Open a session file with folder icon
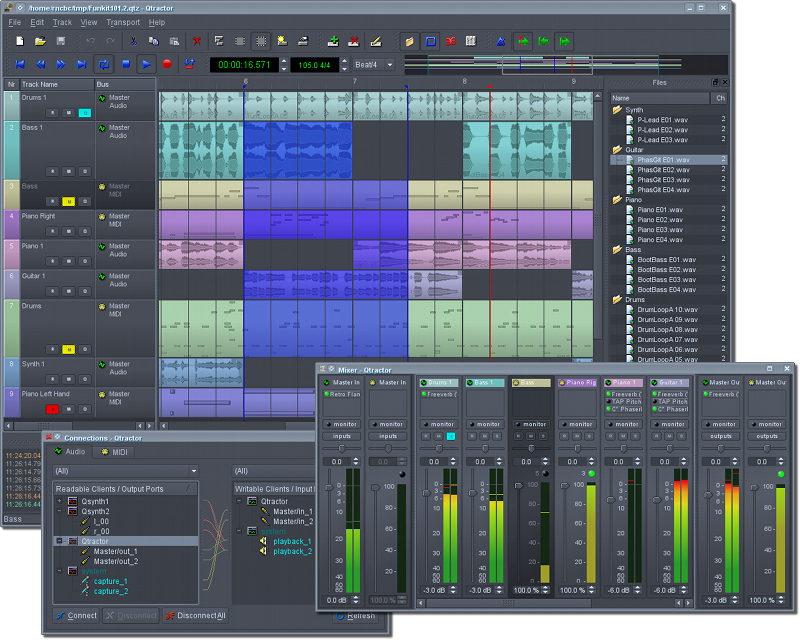 point(40,41)
